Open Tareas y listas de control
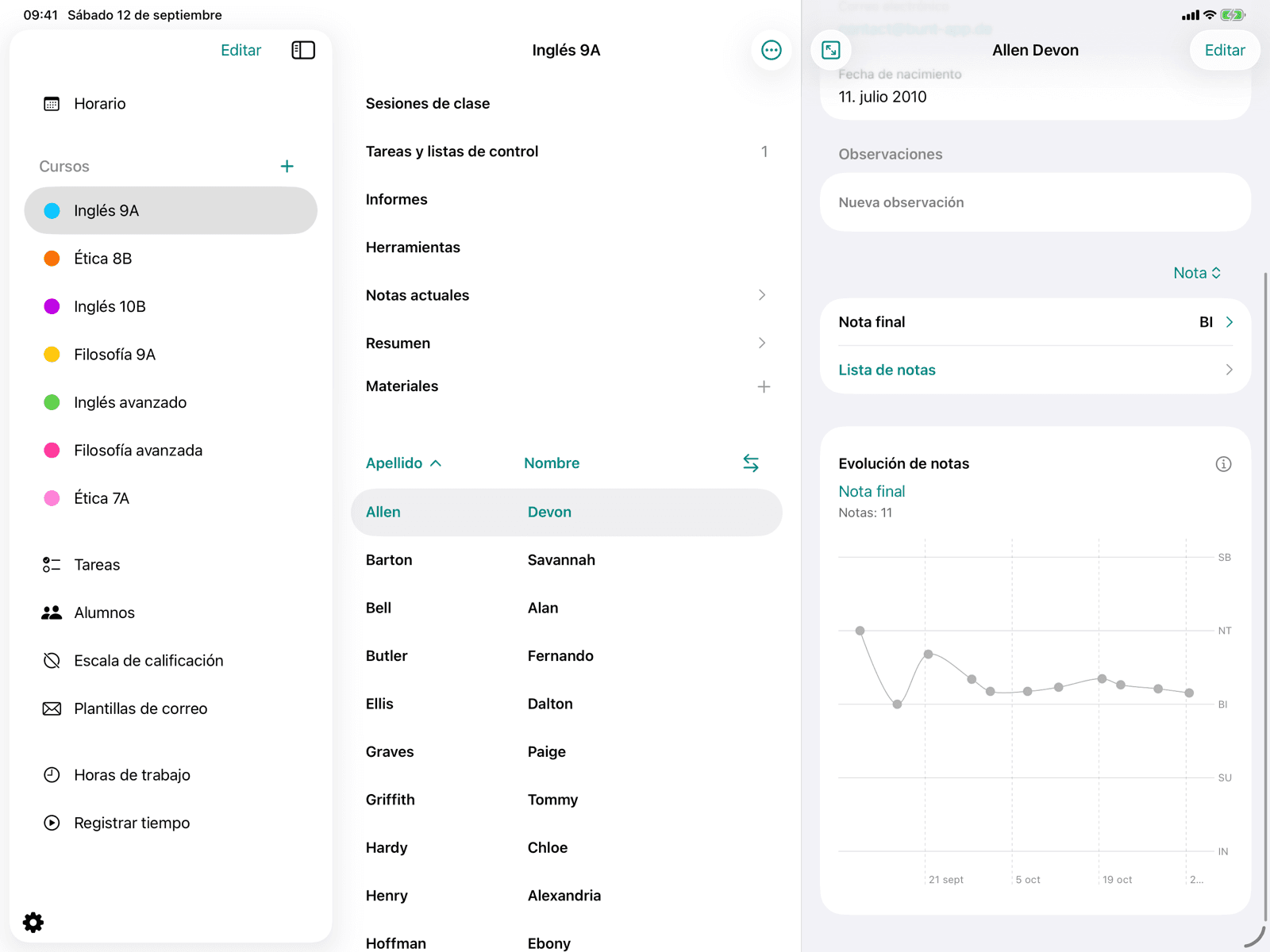This screenshot has height=952, width=1270. coord(566,152)
